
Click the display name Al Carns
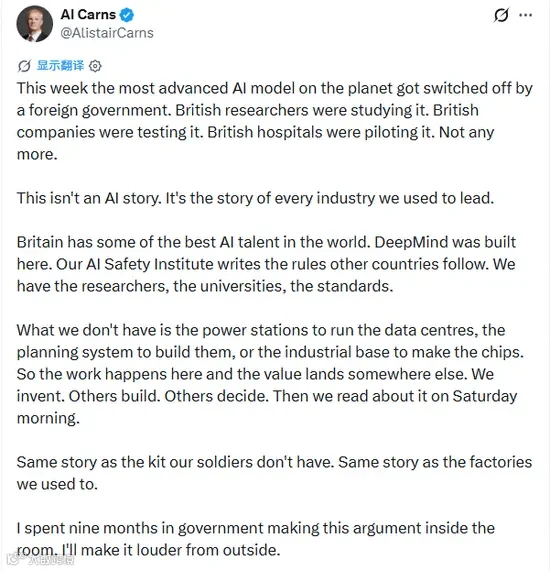click(x=88, y=15)
